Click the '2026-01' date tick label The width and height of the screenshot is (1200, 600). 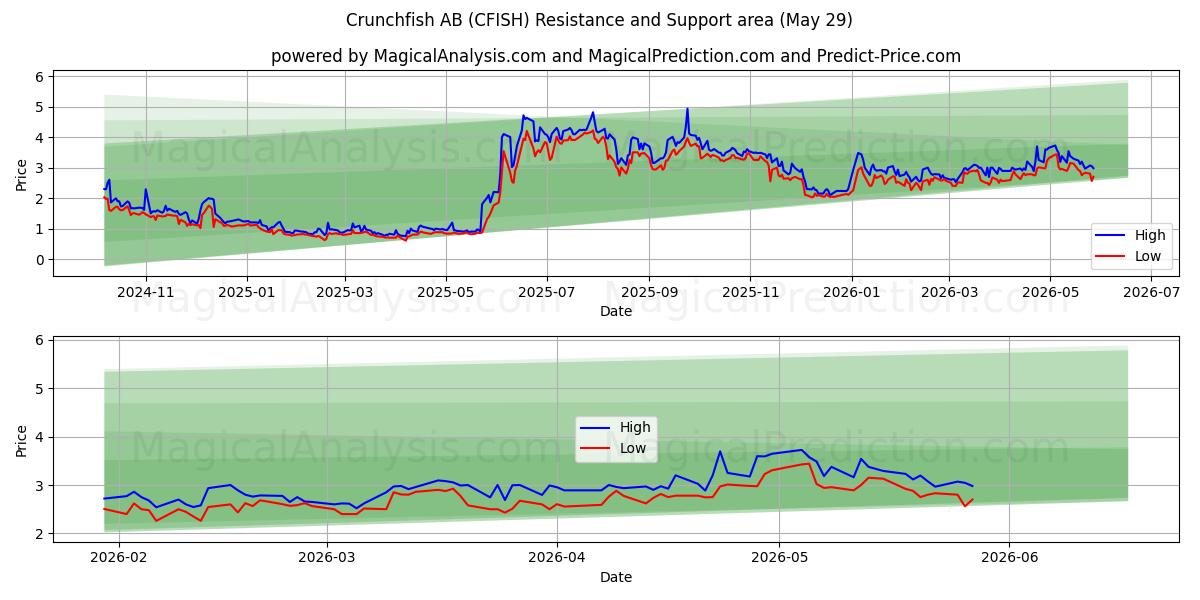click(x=851, y=292)
